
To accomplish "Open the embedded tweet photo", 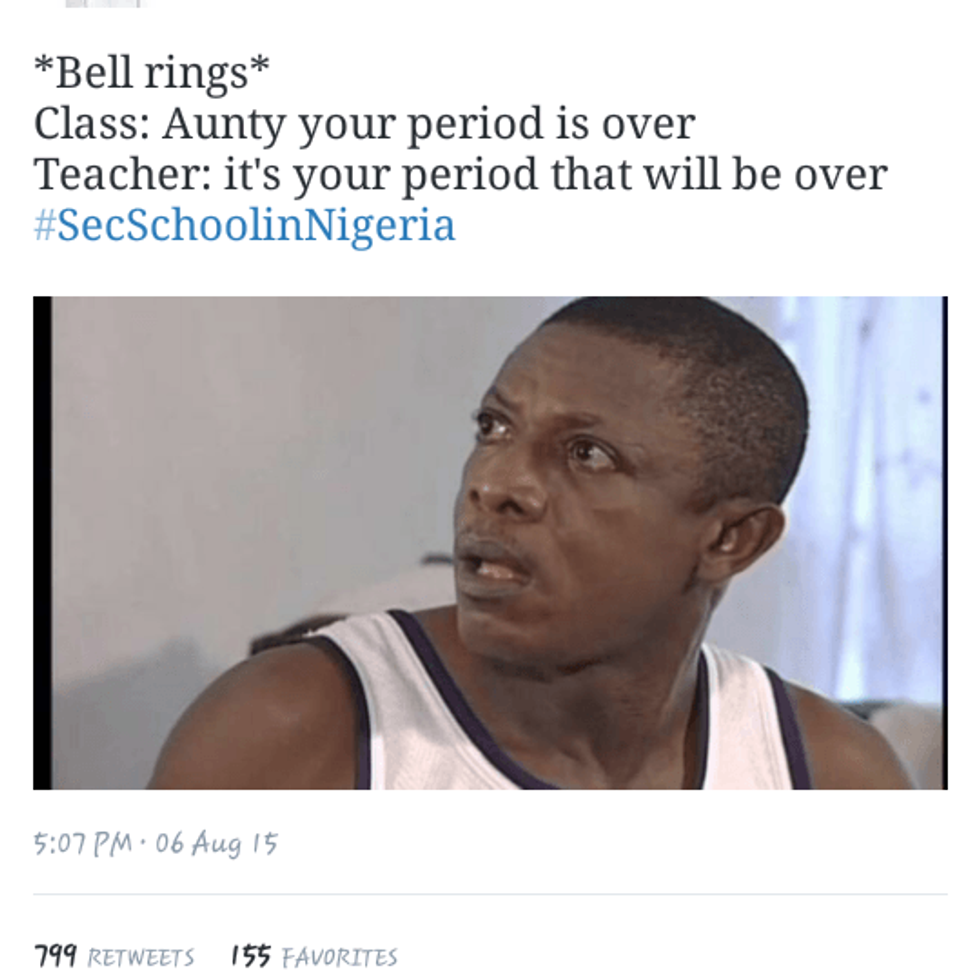I will click(x=490, y=542).
